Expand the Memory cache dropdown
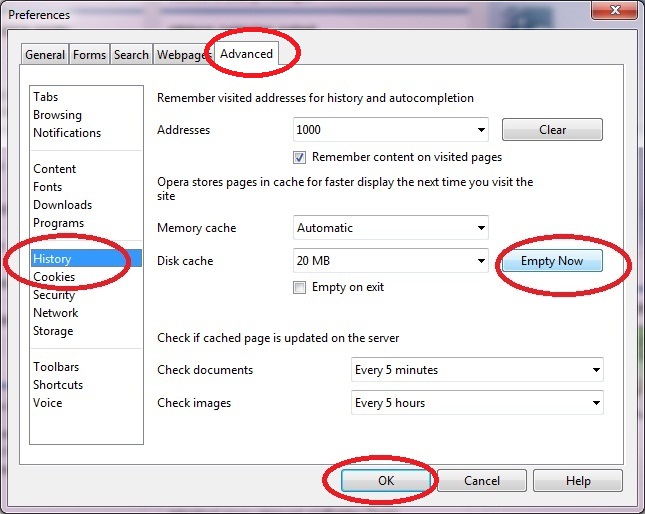The image size is (645, 514). click(x=390, y=227)
